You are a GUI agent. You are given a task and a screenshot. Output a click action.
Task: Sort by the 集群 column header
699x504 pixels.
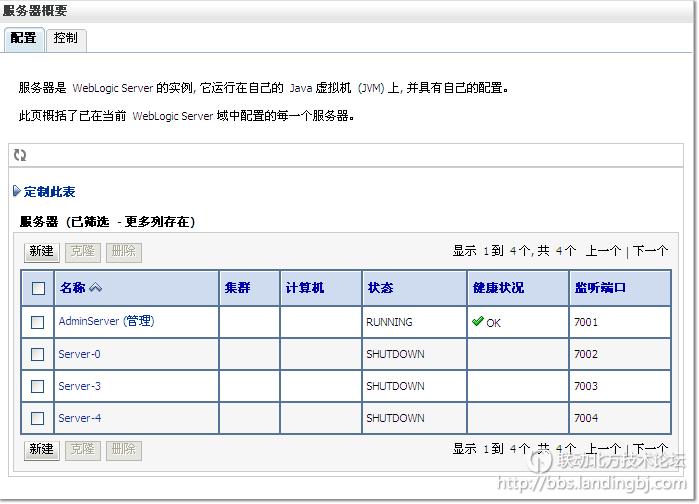pyautogui.click(x=238, y=288)
